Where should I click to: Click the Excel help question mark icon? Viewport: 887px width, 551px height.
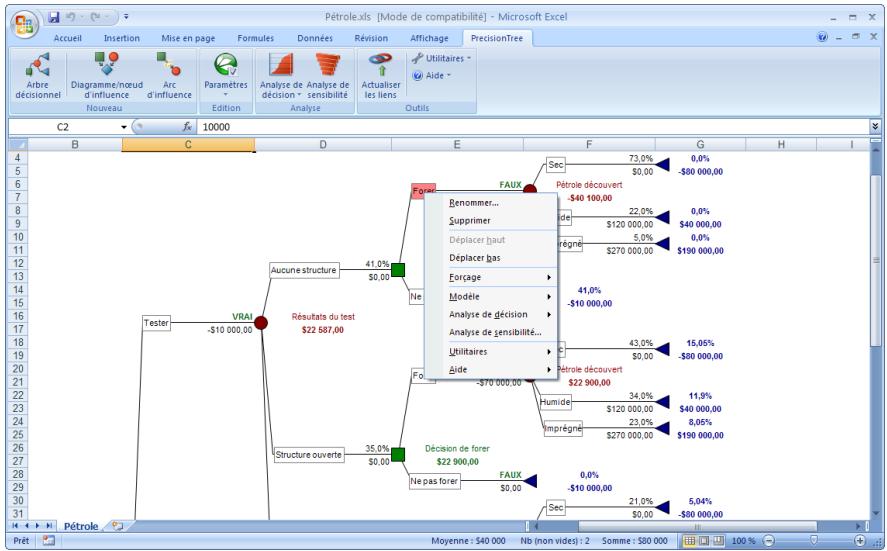pos(823,37)
